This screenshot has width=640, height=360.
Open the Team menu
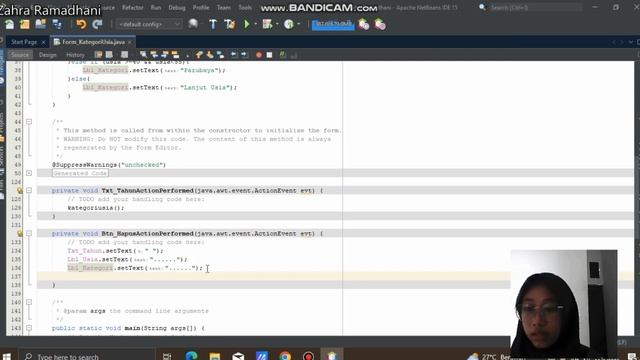pyautogui.click(x=224, y=7)
